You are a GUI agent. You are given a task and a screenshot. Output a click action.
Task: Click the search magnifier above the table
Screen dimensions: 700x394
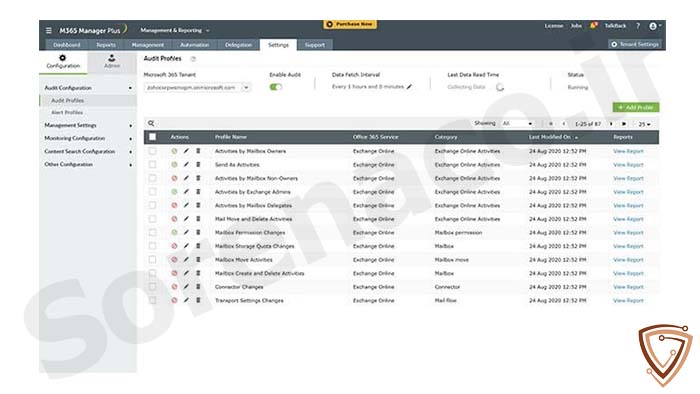point(151,123)
